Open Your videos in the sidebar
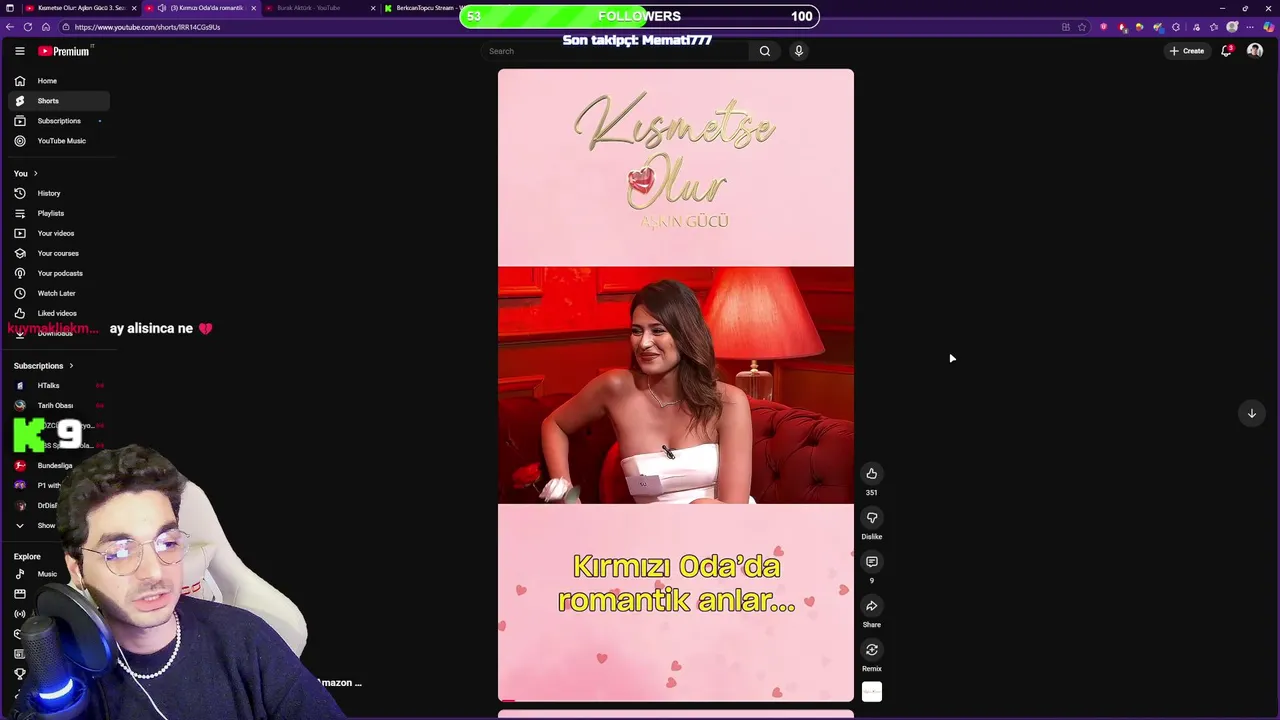Image resolution: width=1280 pixels, height=720 pixels. pos(59,233)
